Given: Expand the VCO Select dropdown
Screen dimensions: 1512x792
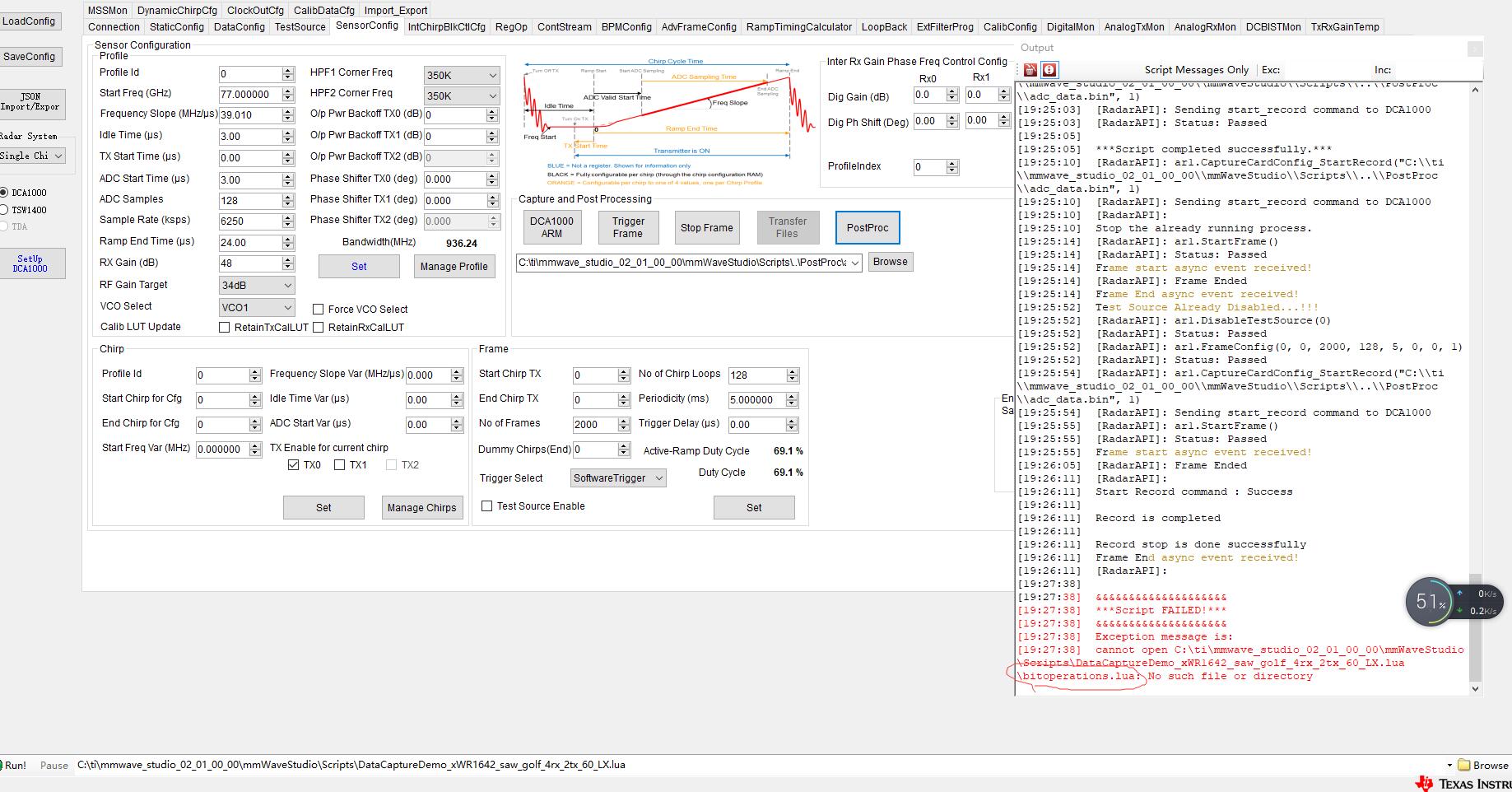Looking at the screenshot, I should click(x=257, y=307).
